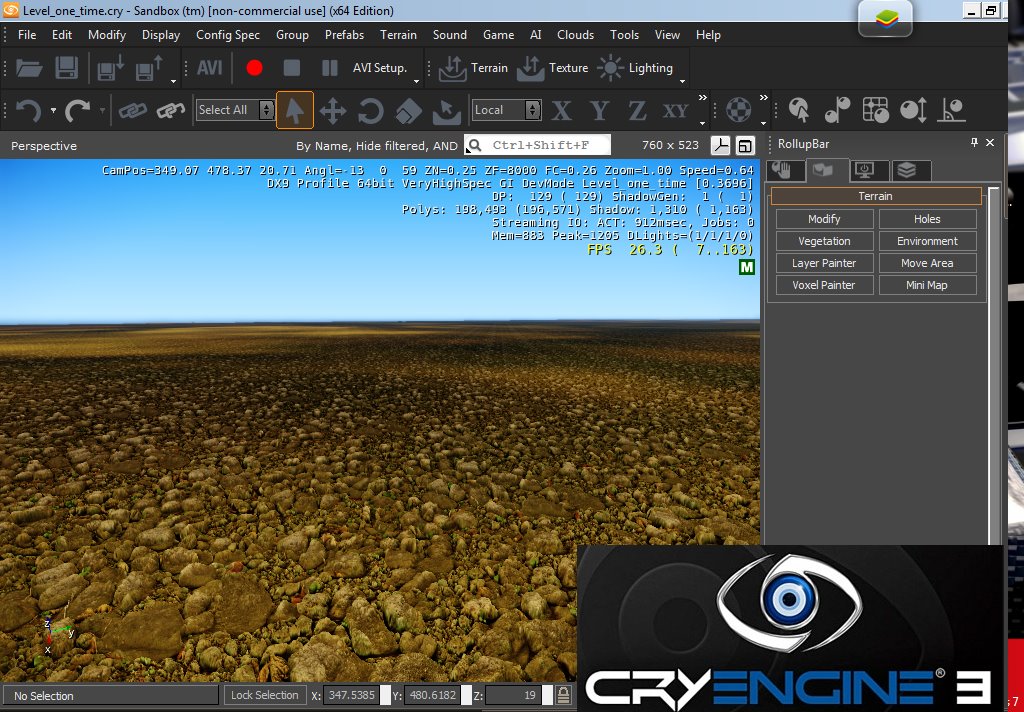
Task: Switch to RollupBar Terrain tab (landscape icon)
Action: click(827, 170)
